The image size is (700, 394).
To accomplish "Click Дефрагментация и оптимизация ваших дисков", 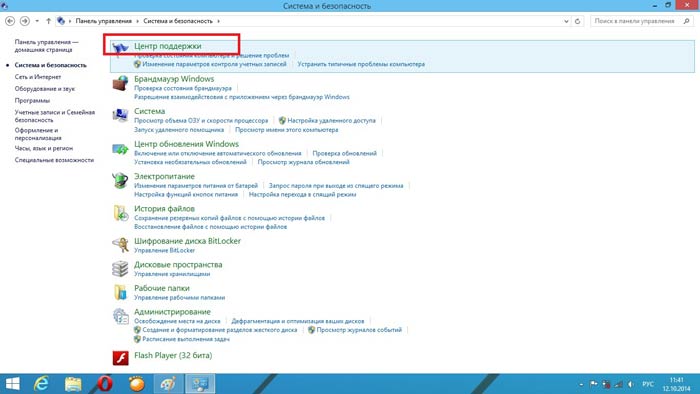I will (298, 321).
